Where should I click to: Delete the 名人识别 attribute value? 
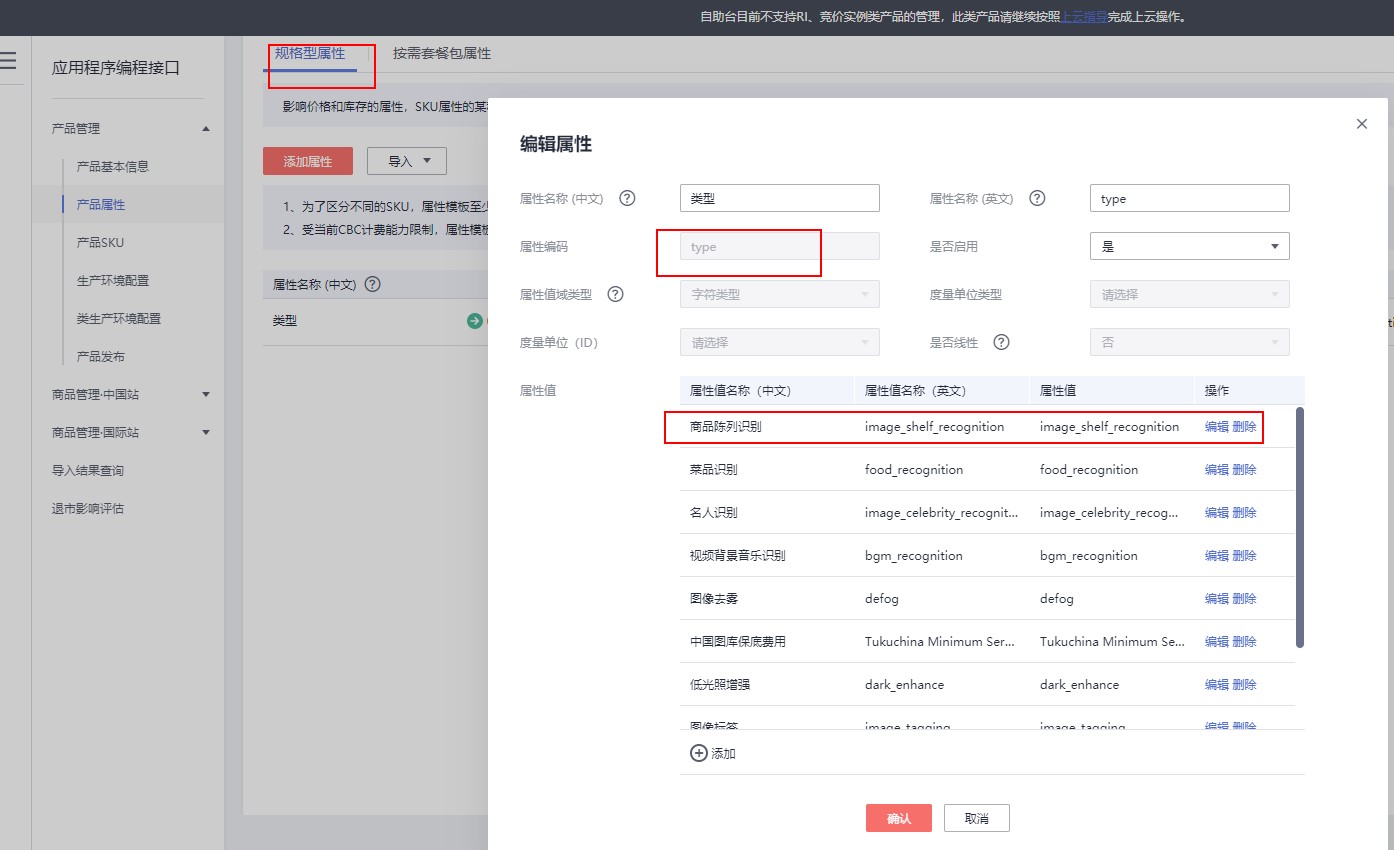tap(1244, 512)
